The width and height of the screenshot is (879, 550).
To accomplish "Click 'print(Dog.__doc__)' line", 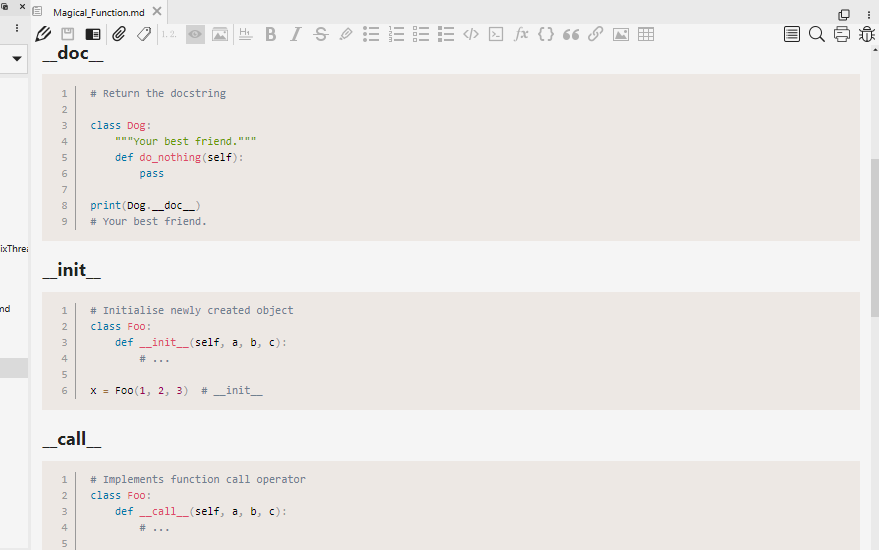I will click(x=145, y=206).
